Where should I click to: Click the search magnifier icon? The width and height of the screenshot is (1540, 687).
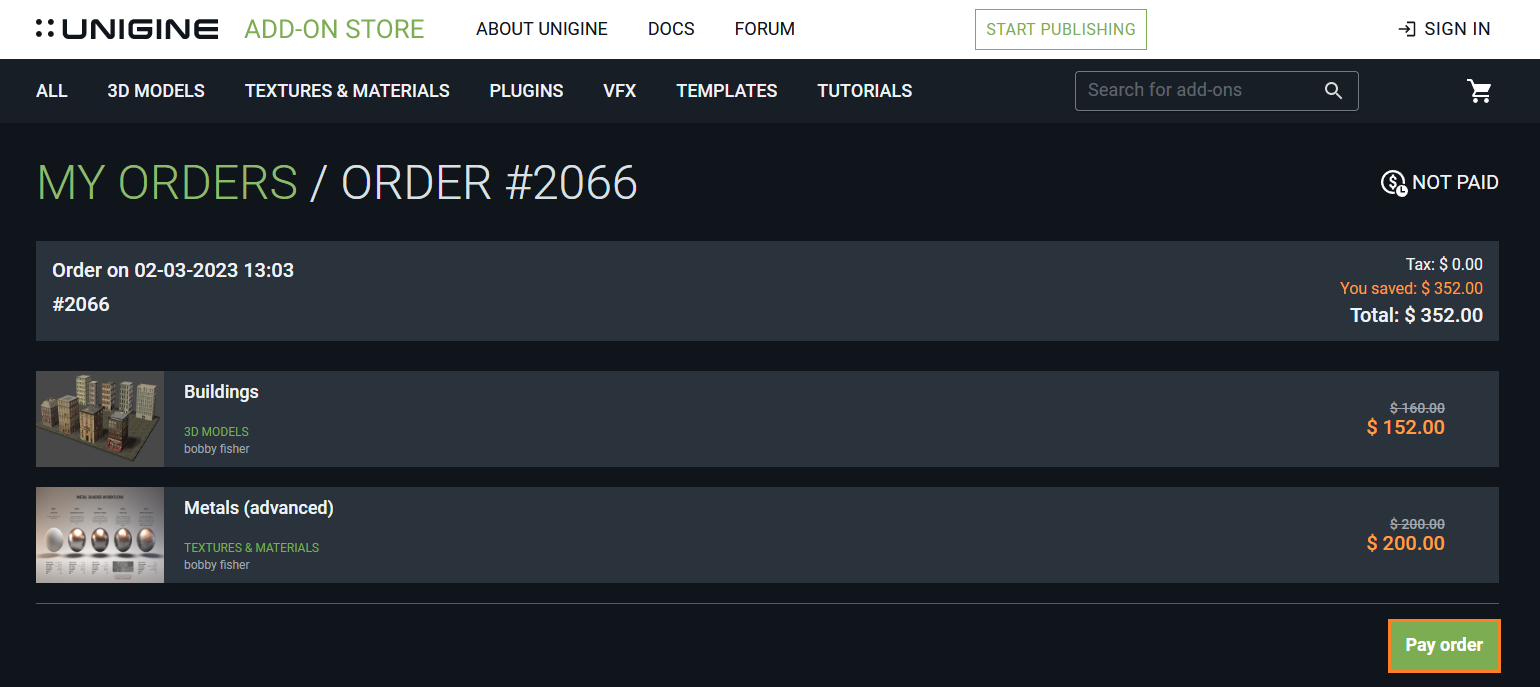[x=1333, y=90]
